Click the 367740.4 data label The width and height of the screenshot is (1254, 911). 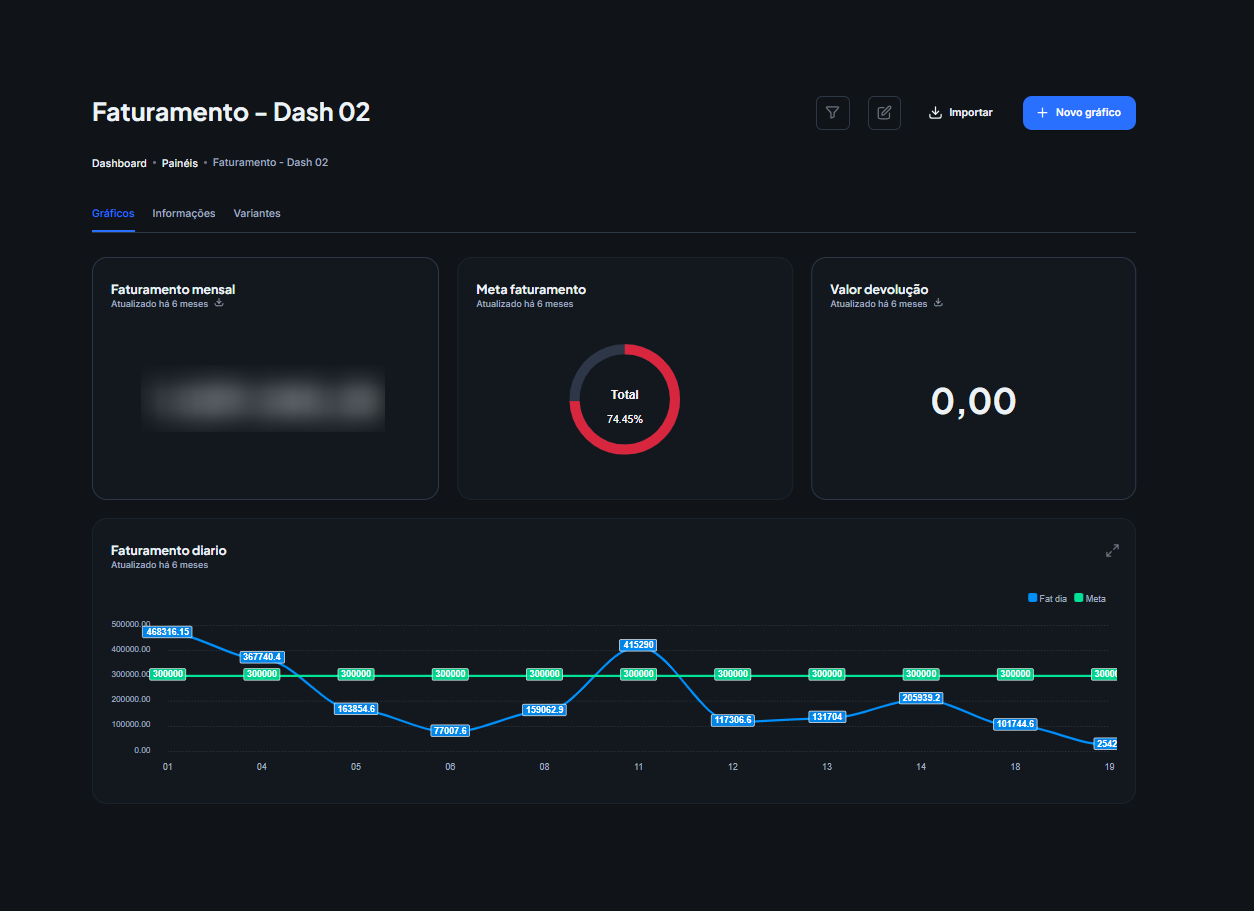click(262, 657)
